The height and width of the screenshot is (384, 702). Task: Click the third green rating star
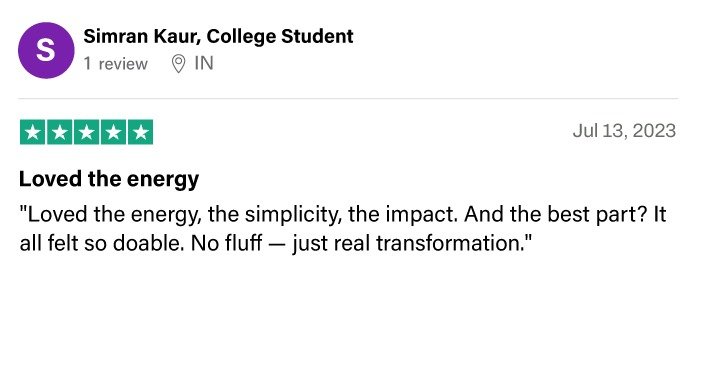point(86,132)
